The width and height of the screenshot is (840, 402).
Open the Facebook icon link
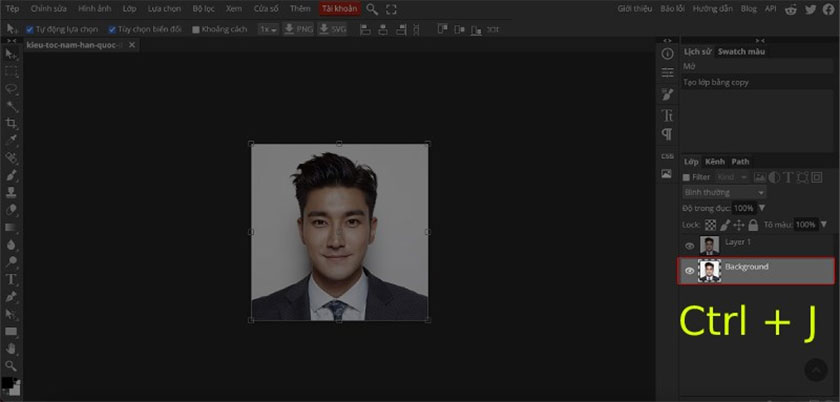pos(828,9)
